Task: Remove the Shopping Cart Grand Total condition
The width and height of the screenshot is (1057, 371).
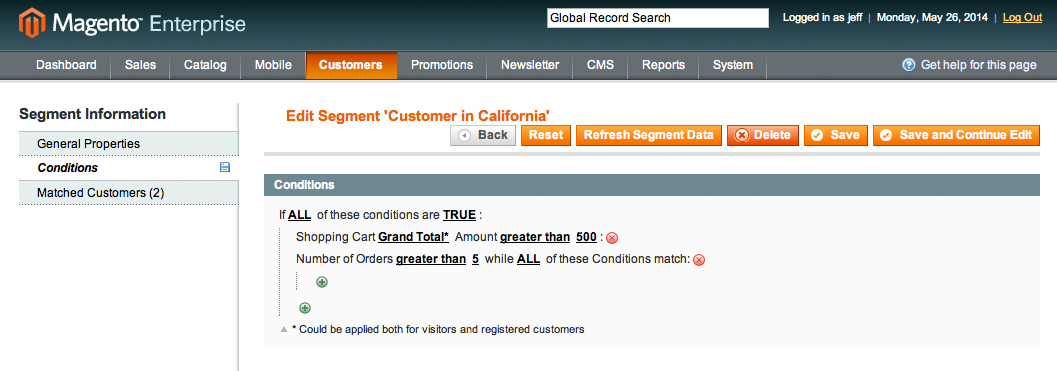Action: [612, 237]
